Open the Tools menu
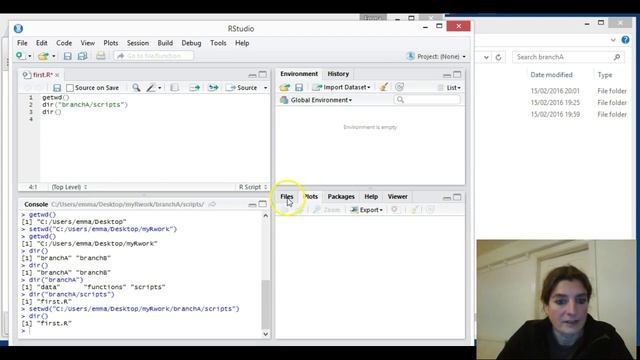 click(x=218, y=43)
